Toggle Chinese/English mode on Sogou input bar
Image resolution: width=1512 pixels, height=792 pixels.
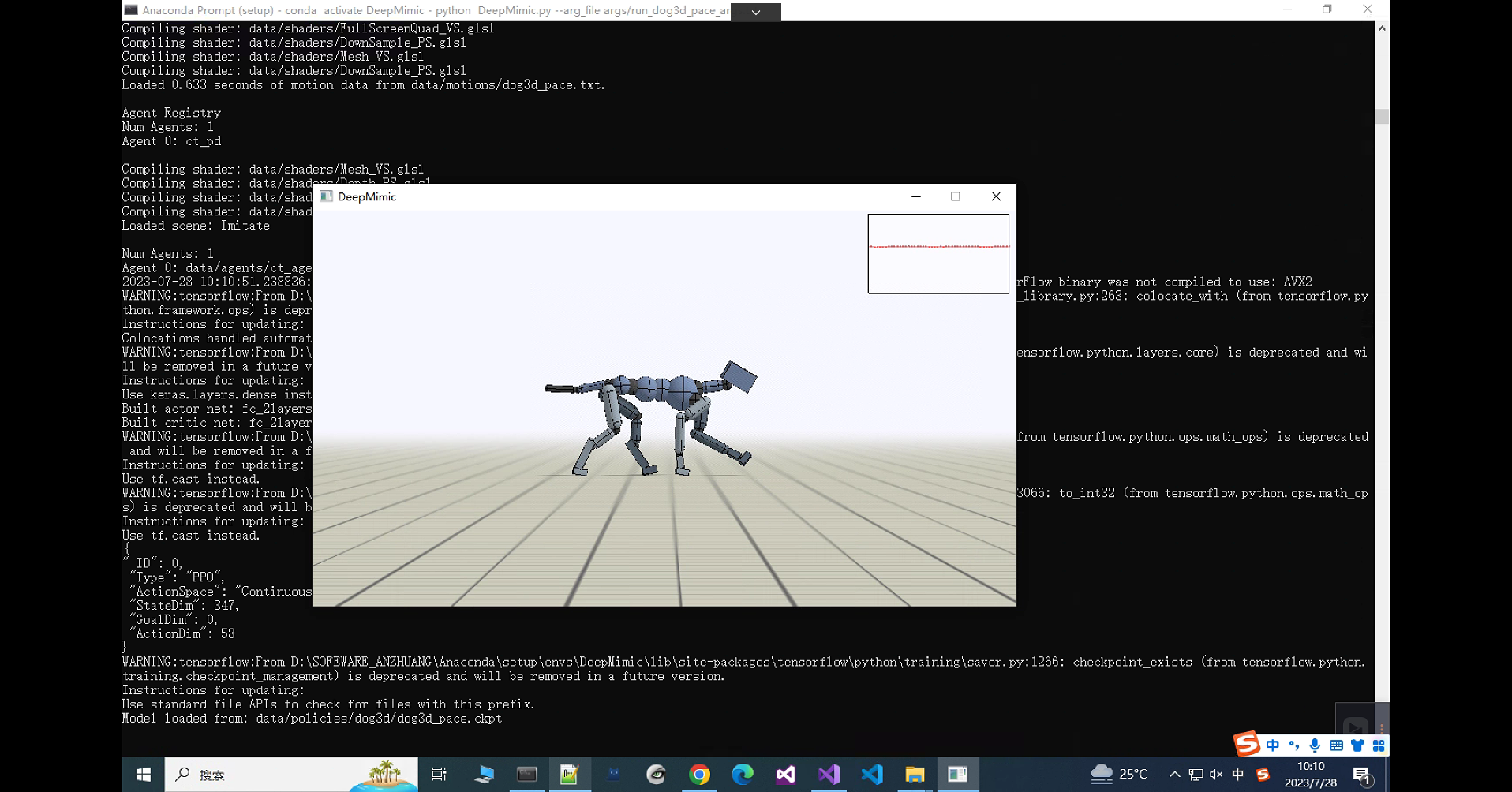[x=1273, y=744]
